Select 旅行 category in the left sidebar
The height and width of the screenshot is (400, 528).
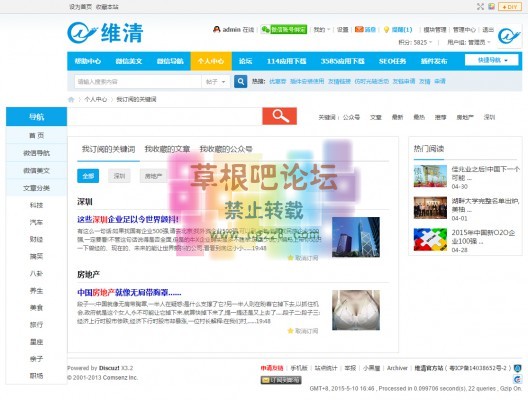[36, 325]
